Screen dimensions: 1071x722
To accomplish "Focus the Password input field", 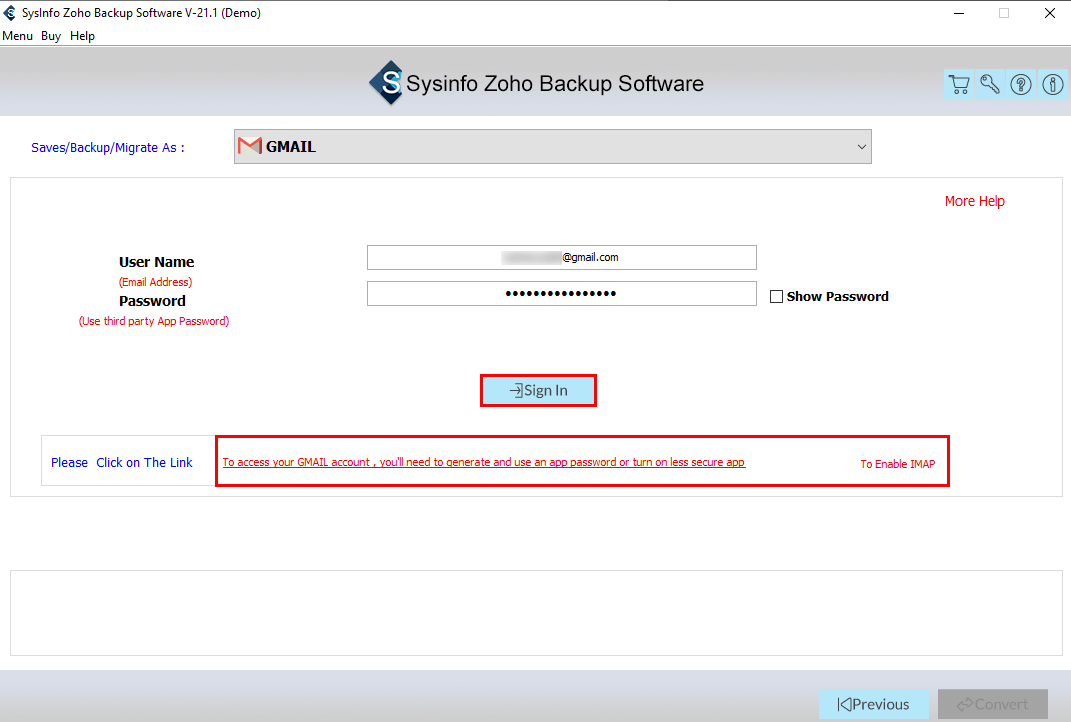I will (x=561, y=294).
